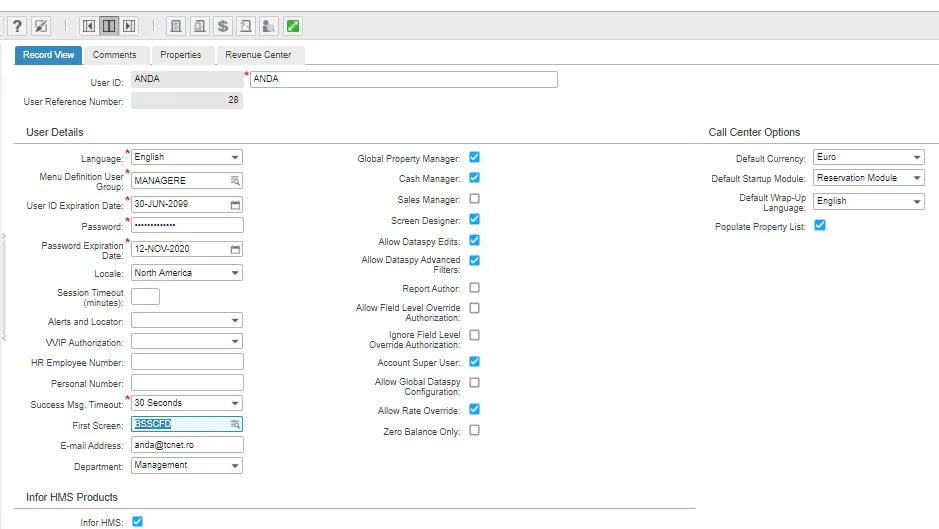Image resolution: width=939 pixels, height=529 pixels.
Task: Select the split view layout icon
Action: pos(109,26)
